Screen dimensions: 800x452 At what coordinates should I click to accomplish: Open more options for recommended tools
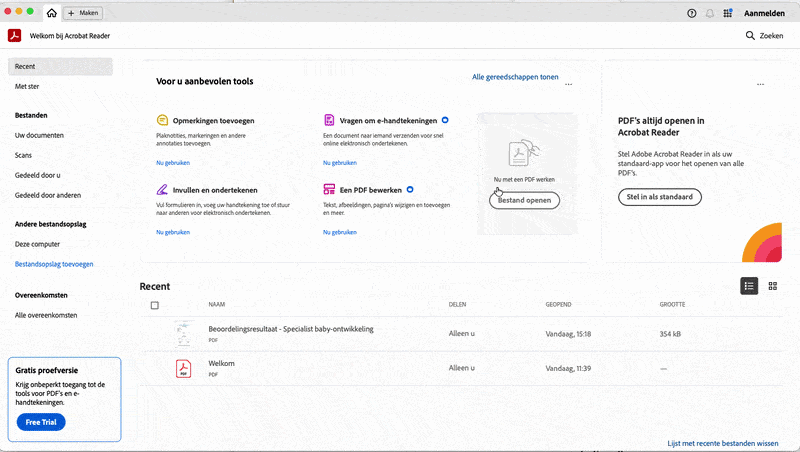(568, 84)
